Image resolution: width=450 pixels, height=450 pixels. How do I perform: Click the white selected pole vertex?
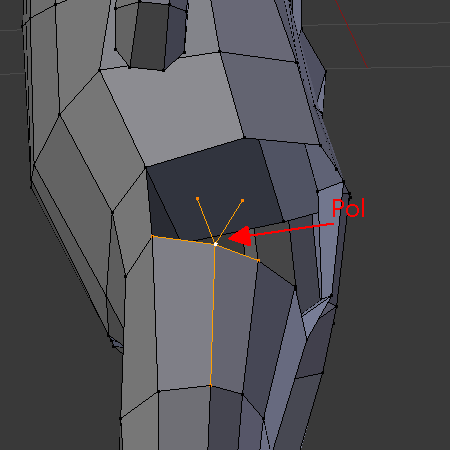(x=216, y=244)
